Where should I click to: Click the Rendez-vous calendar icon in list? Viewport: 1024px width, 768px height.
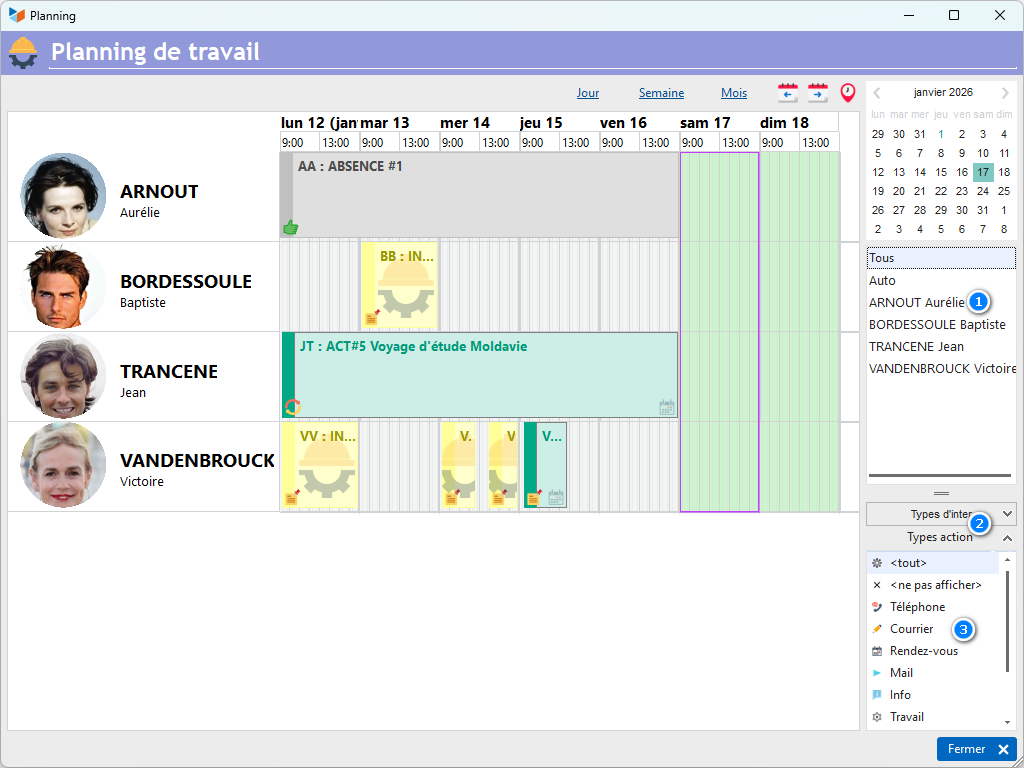coord(877,651)
